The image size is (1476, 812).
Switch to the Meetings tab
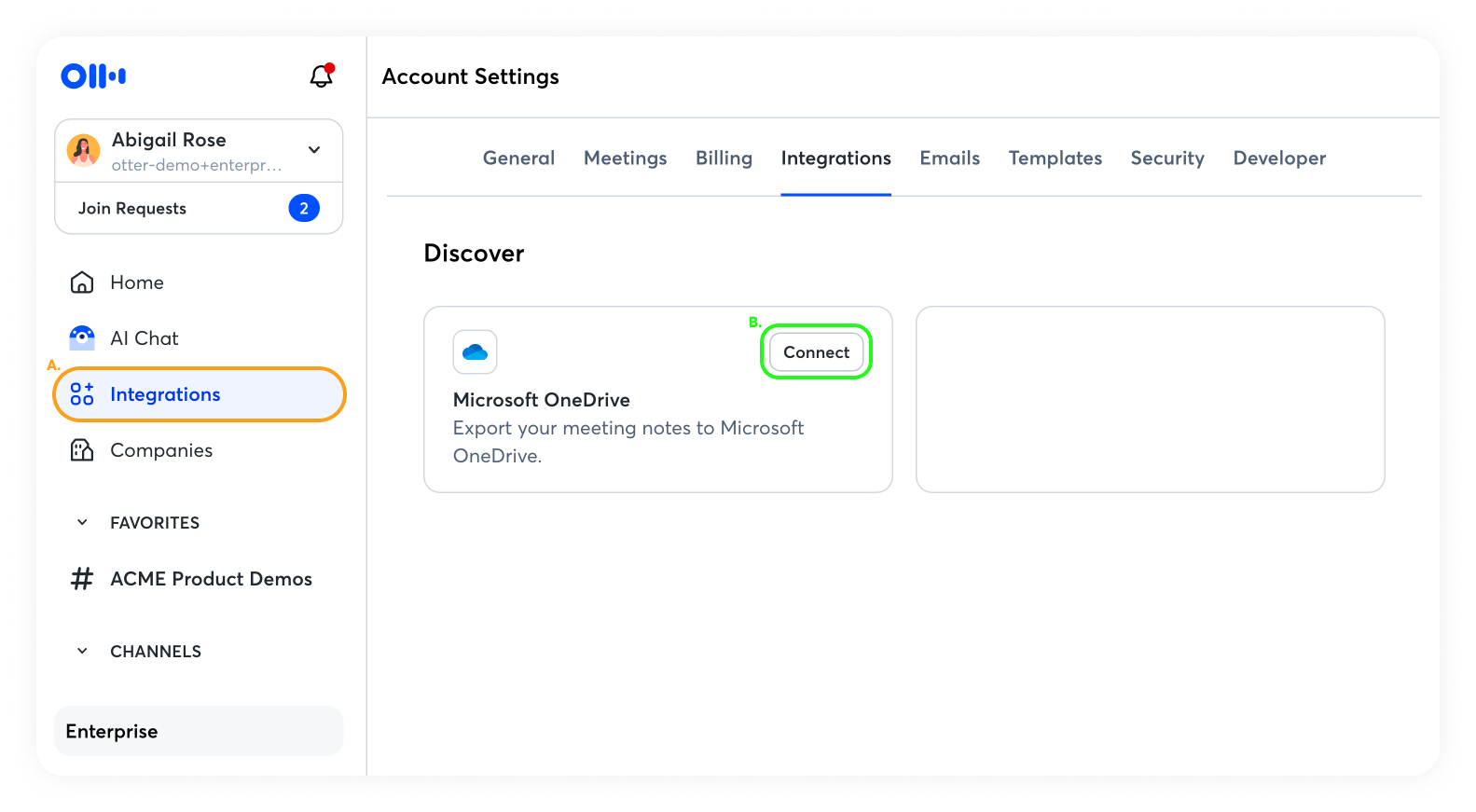click(x=626, y=158)
